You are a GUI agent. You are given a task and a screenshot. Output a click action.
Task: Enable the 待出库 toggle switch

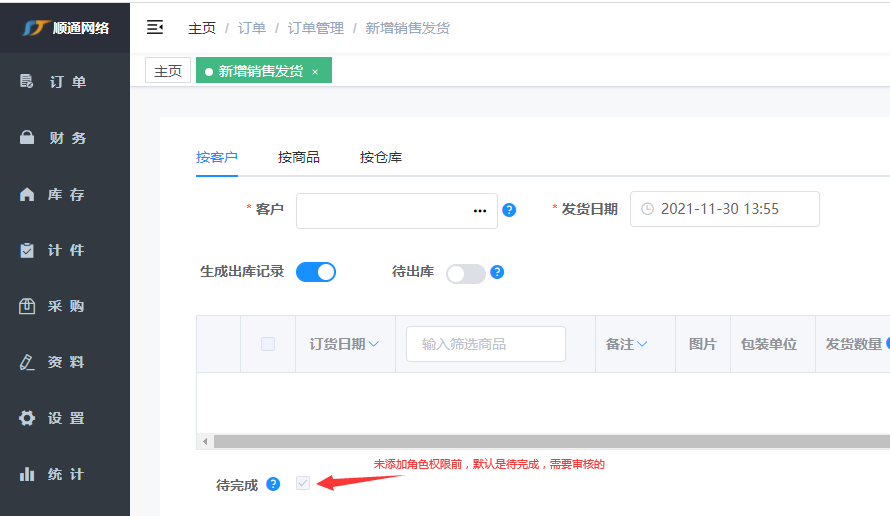pos(465,273)
